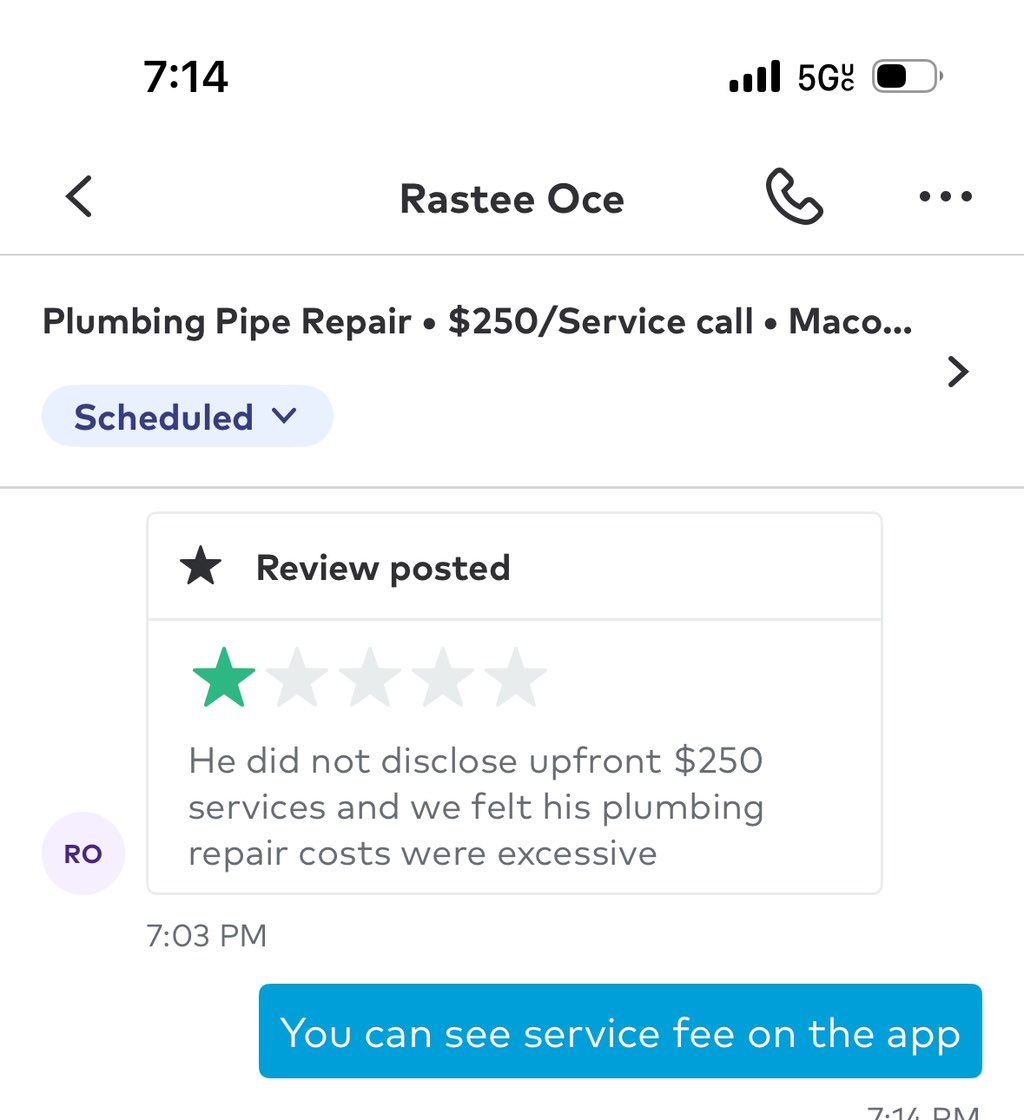Viewport: 1024px width, 1120px height.
Task: Select the third gray rating star
Action: click(370, 677)
